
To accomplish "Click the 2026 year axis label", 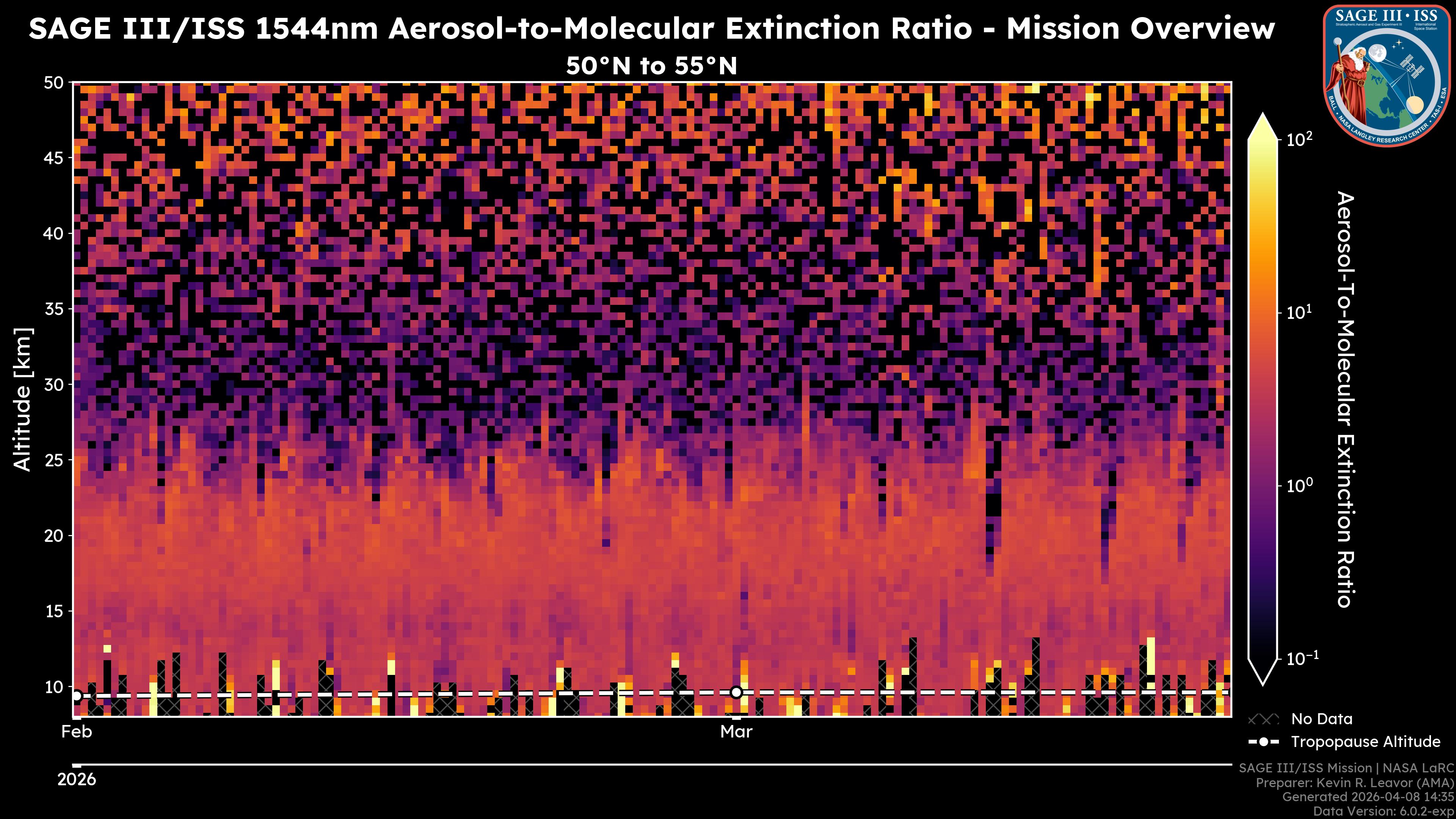I will click(77, 780).
